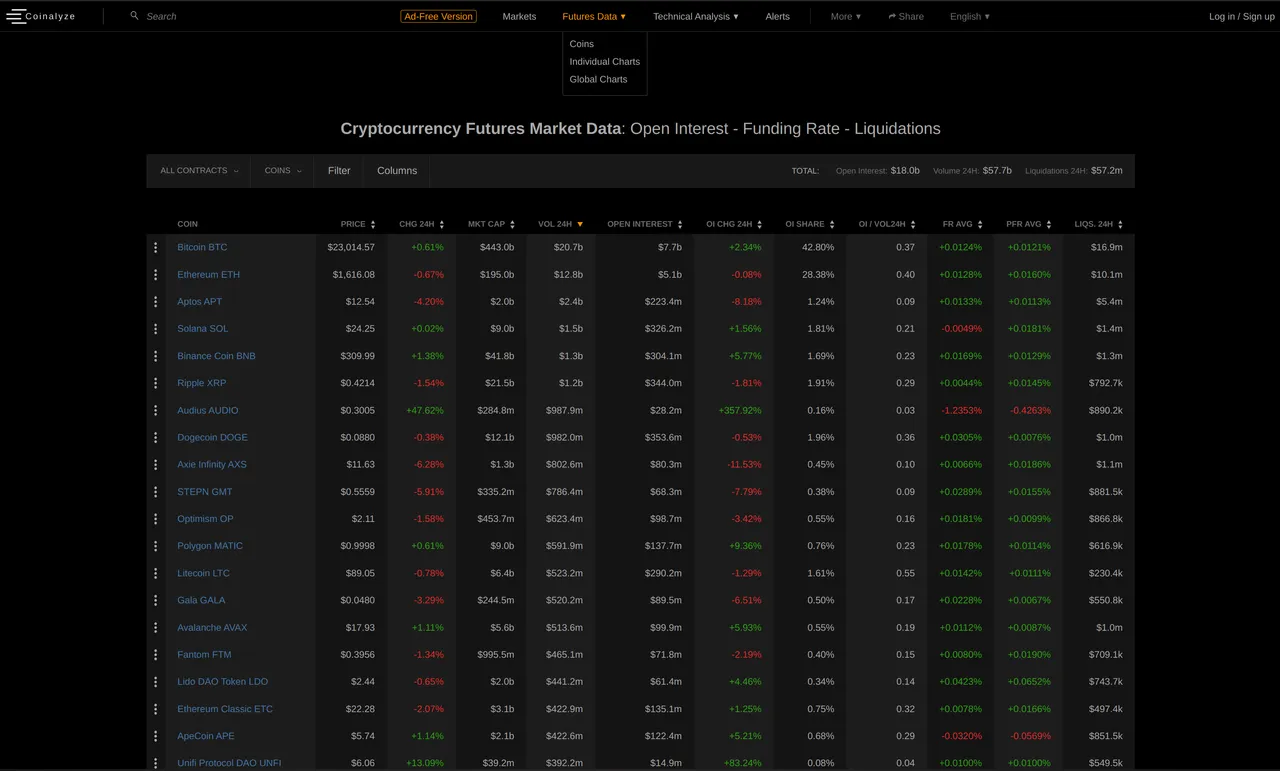This screenshot has width=1280, height=771.
Task: Open the Coinalyze hamburger menu icon
Action: (x=15, y=16)
